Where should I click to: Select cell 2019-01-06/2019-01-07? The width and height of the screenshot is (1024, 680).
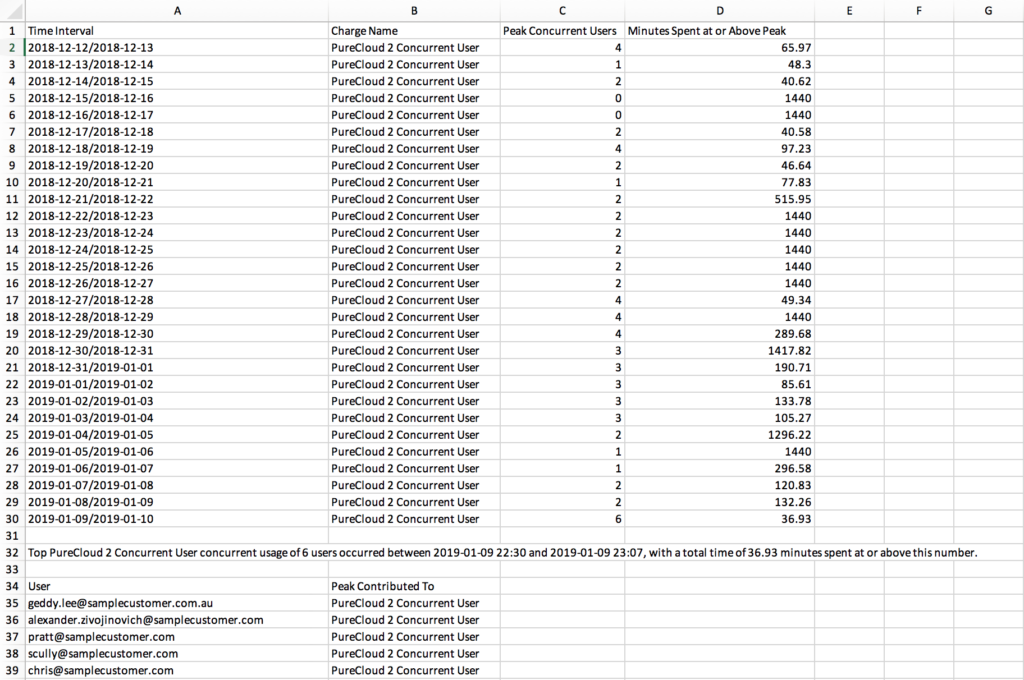pos(177,468)
